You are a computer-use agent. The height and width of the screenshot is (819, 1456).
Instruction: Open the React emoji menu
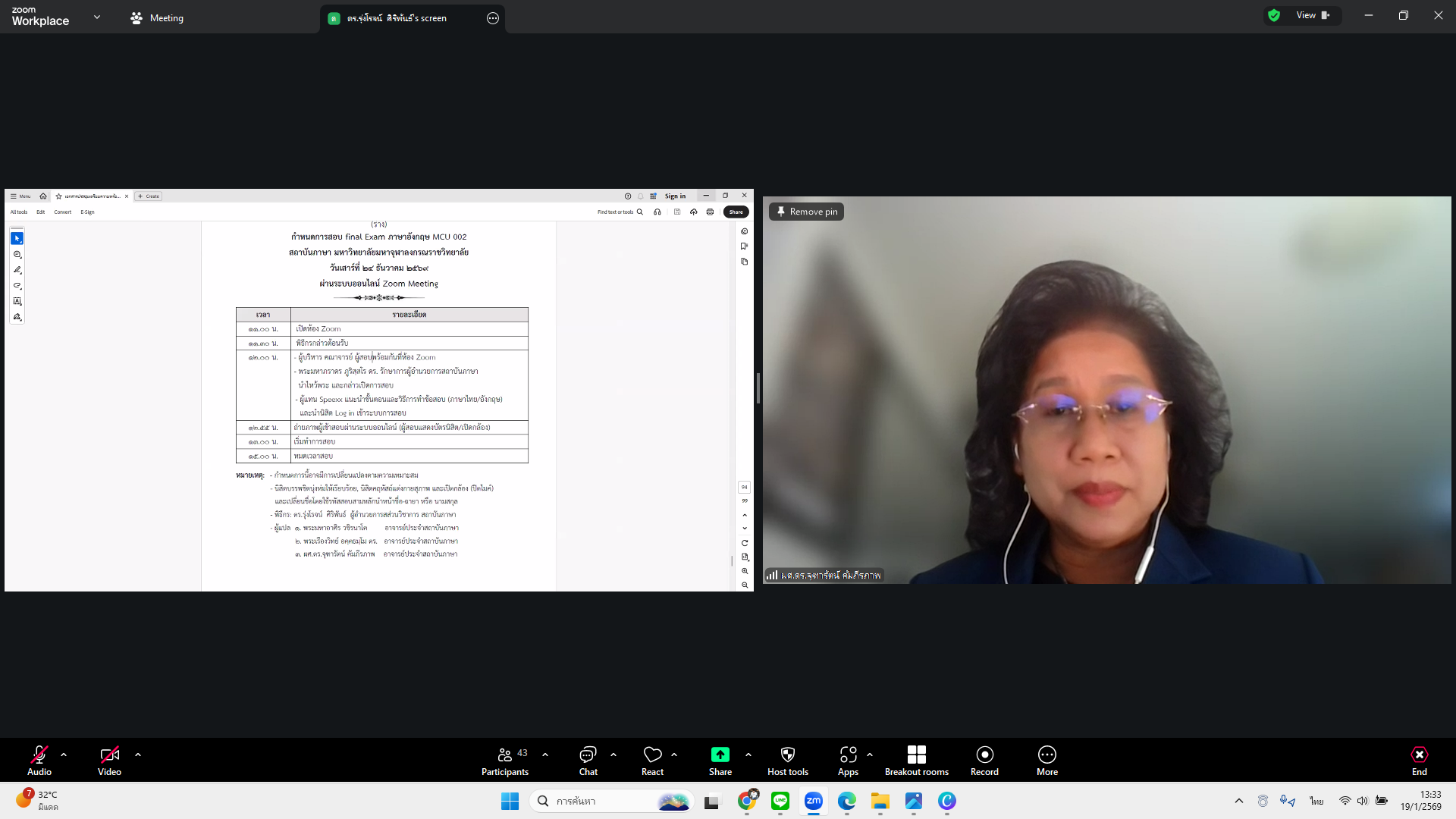point(652,761)
